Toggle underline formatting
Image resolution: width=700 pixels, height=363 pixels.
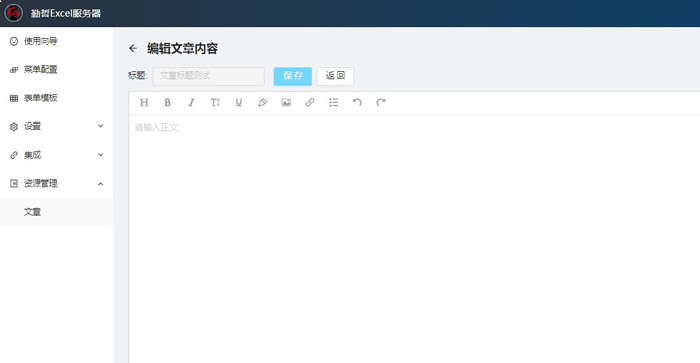tap(239, 103)
